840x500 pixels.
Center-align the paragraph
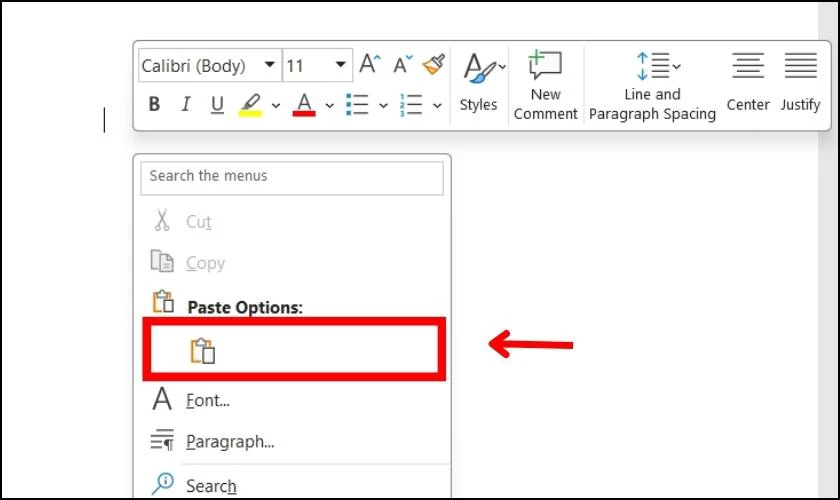coord(748,81)
